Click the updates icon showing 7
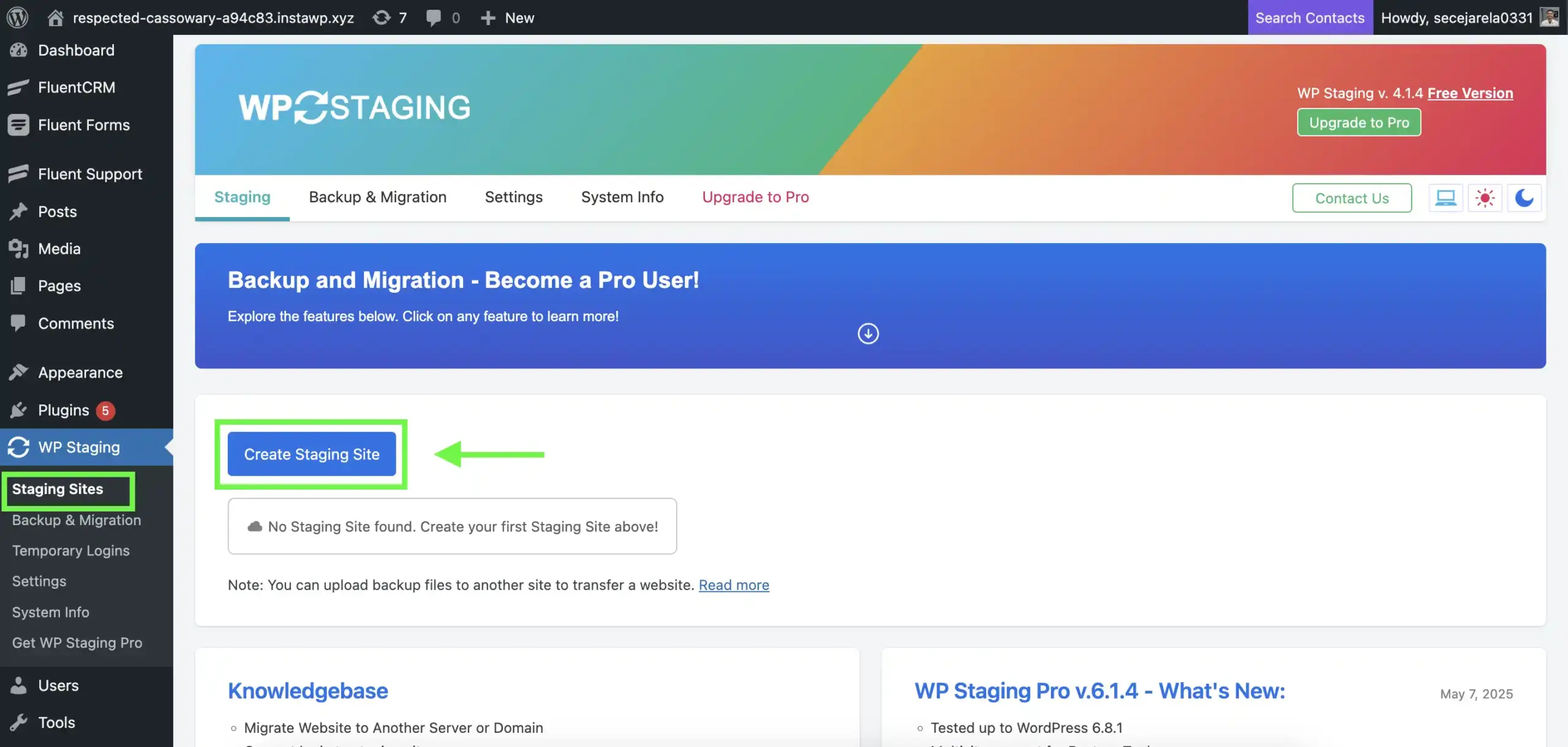 pyautogui.click(x=382, y=17)
